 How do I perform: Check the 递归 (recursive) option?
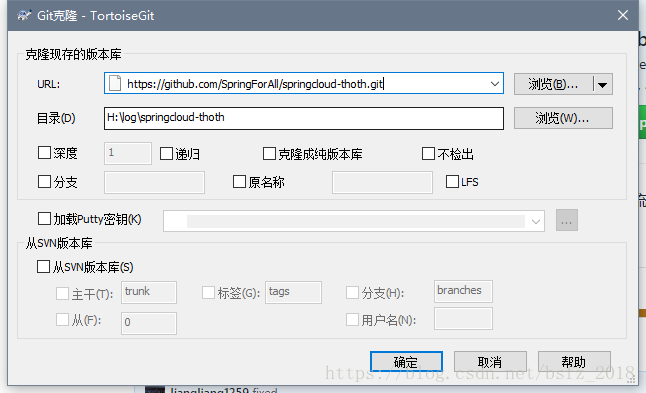click(x=166, y=154)
